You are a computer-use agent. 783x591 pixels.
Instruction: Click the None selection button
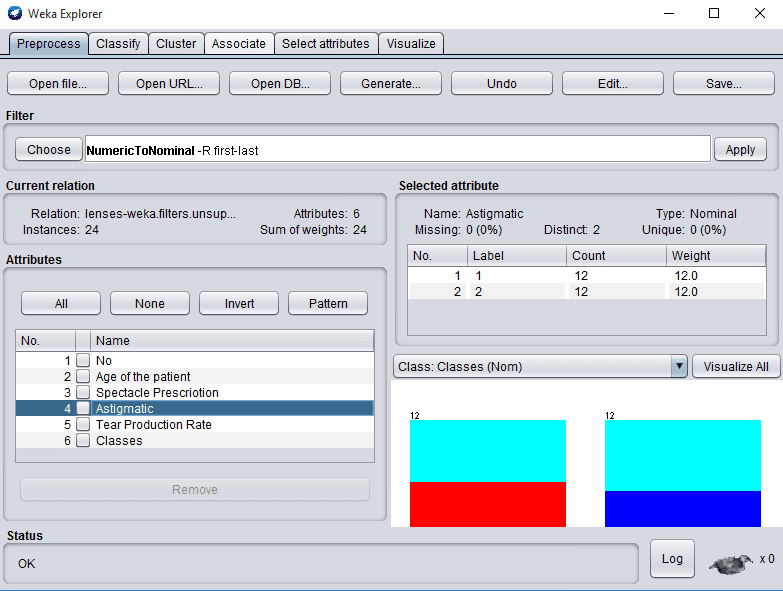click(x=150, y=303)
